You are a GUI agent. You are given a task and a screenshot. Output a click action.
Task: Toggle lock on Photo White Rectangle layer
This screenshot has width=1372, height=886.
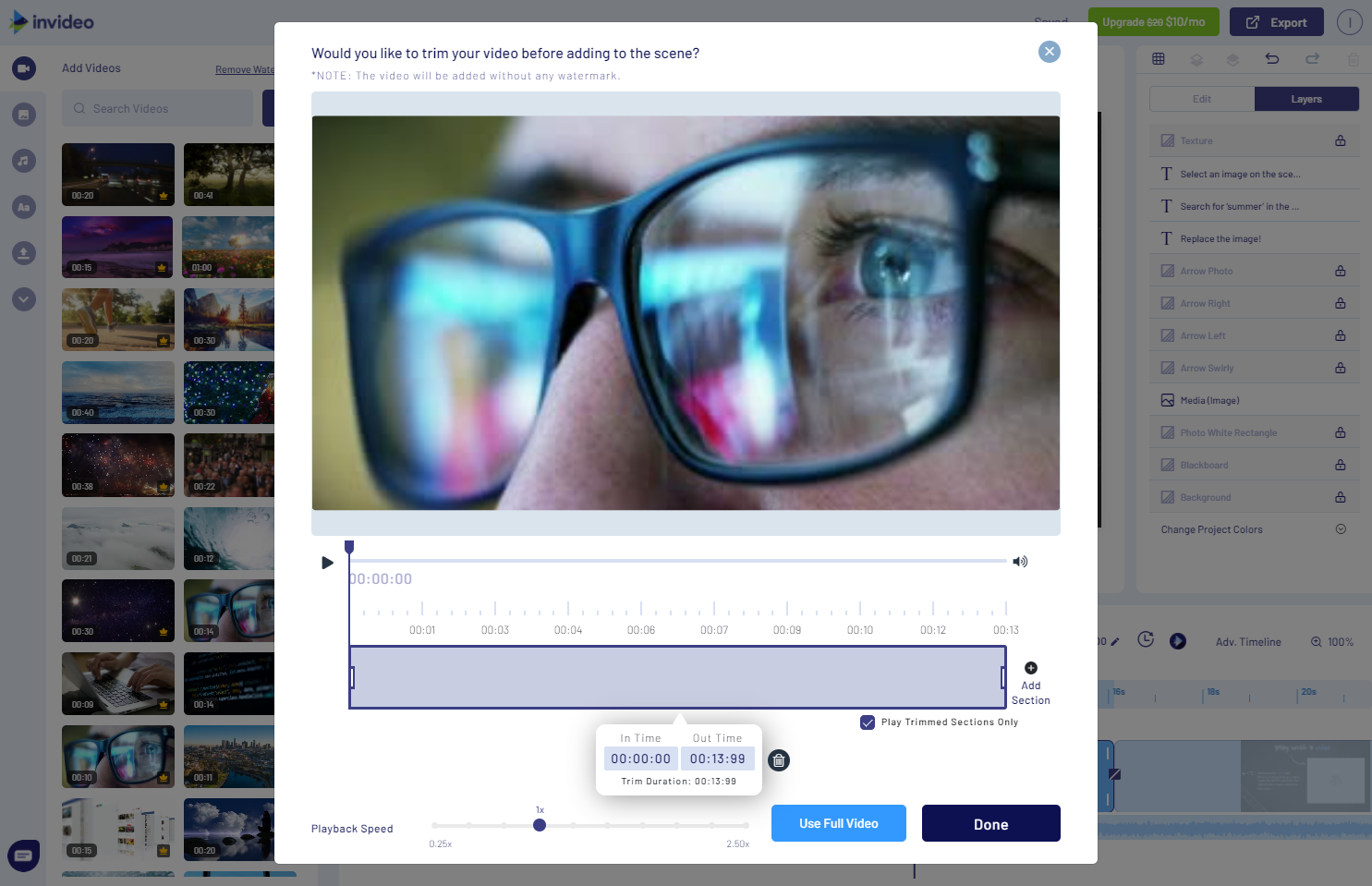[1341, 433]
